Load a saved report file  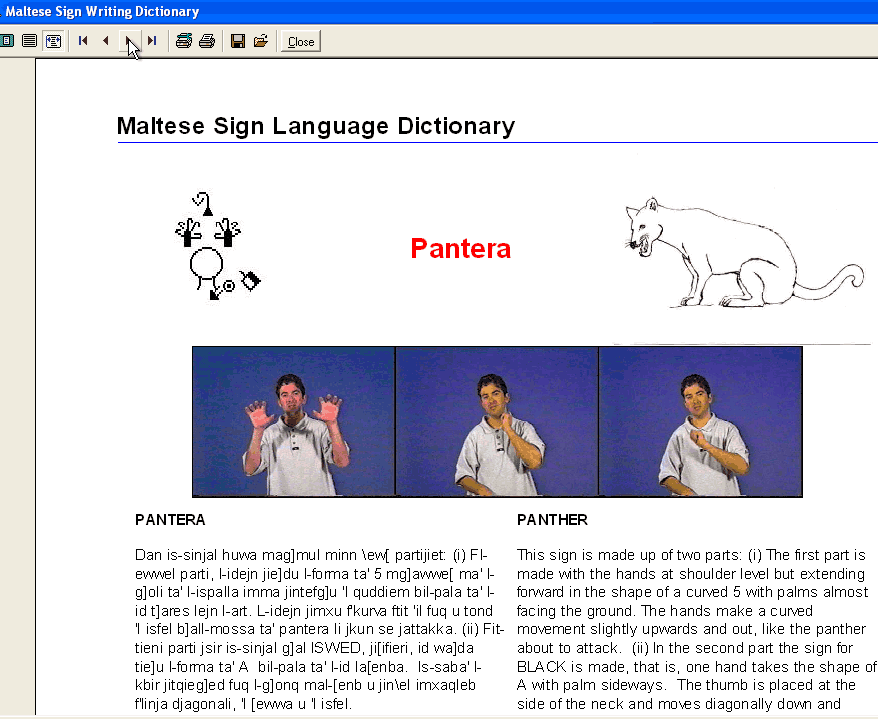[x=261, y=41]
